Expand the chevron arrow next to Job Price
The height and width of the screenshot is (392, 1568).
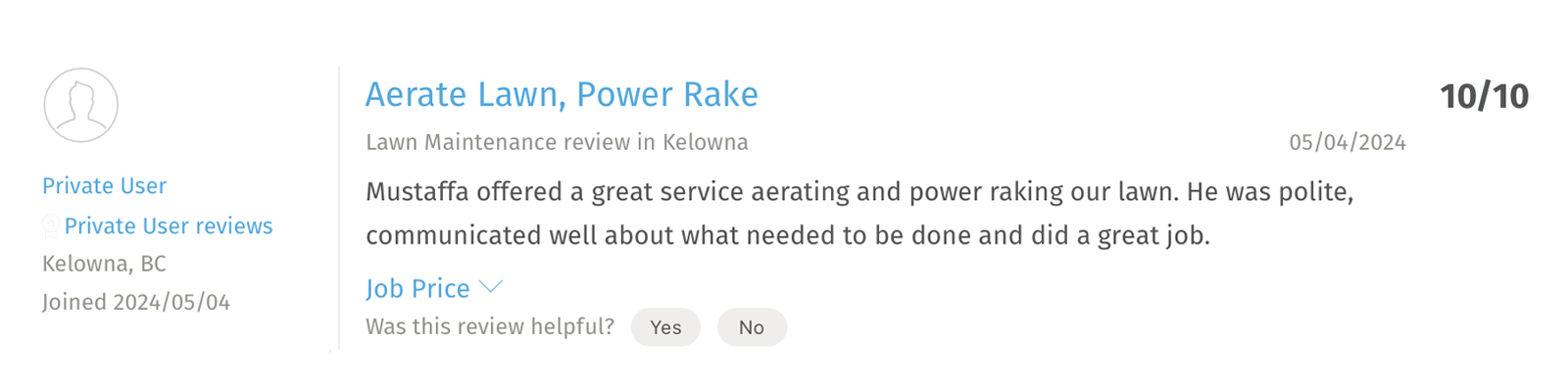click(x=490, y=287)
